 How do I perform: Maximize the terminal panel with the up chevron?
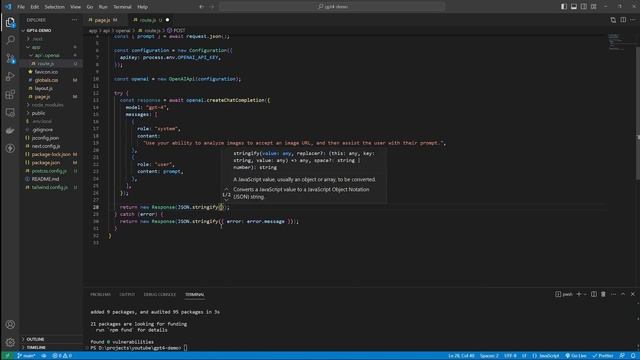(x=623, y=294)
